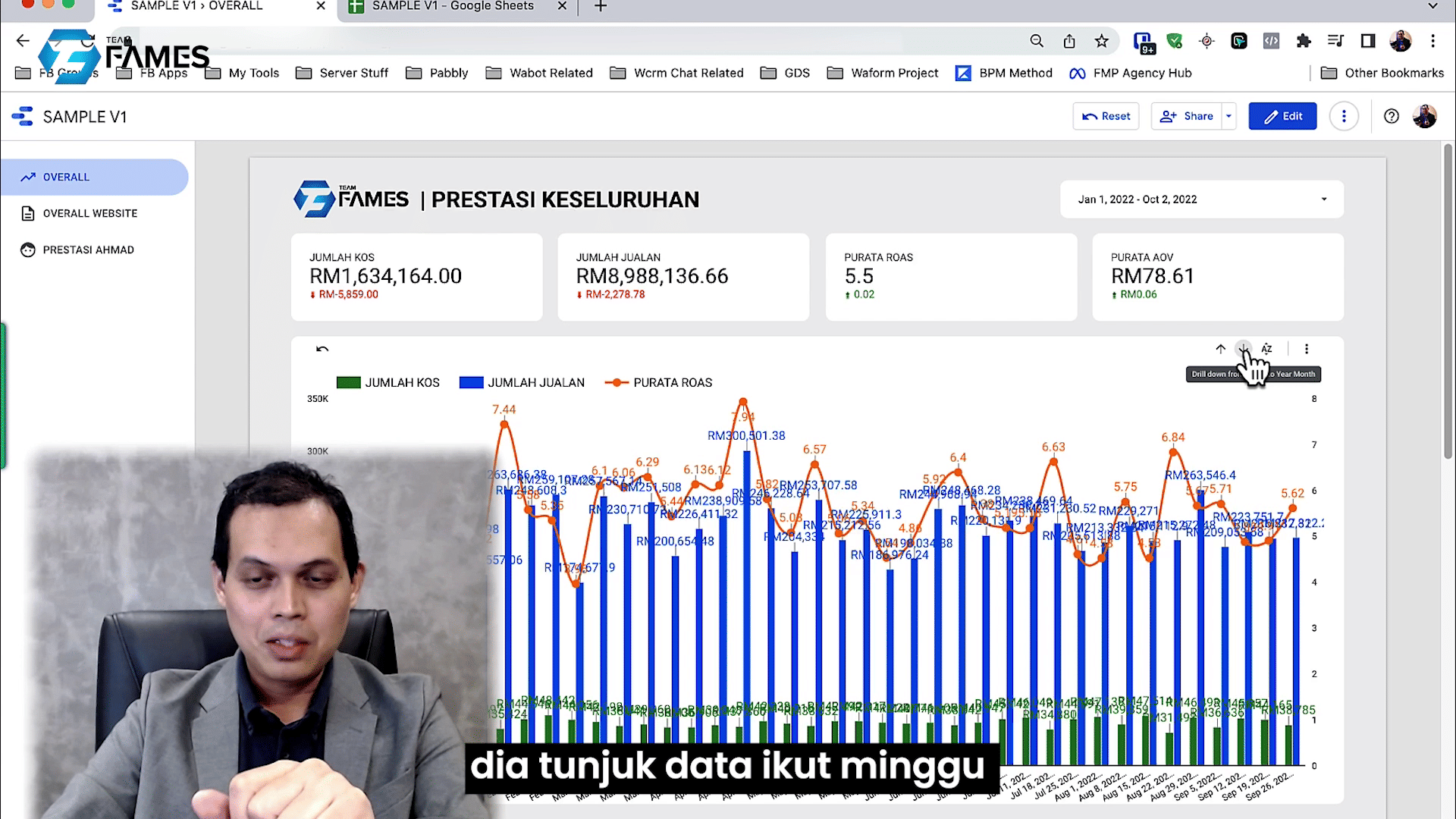Open report's more options kebab button

[1344, 116]
